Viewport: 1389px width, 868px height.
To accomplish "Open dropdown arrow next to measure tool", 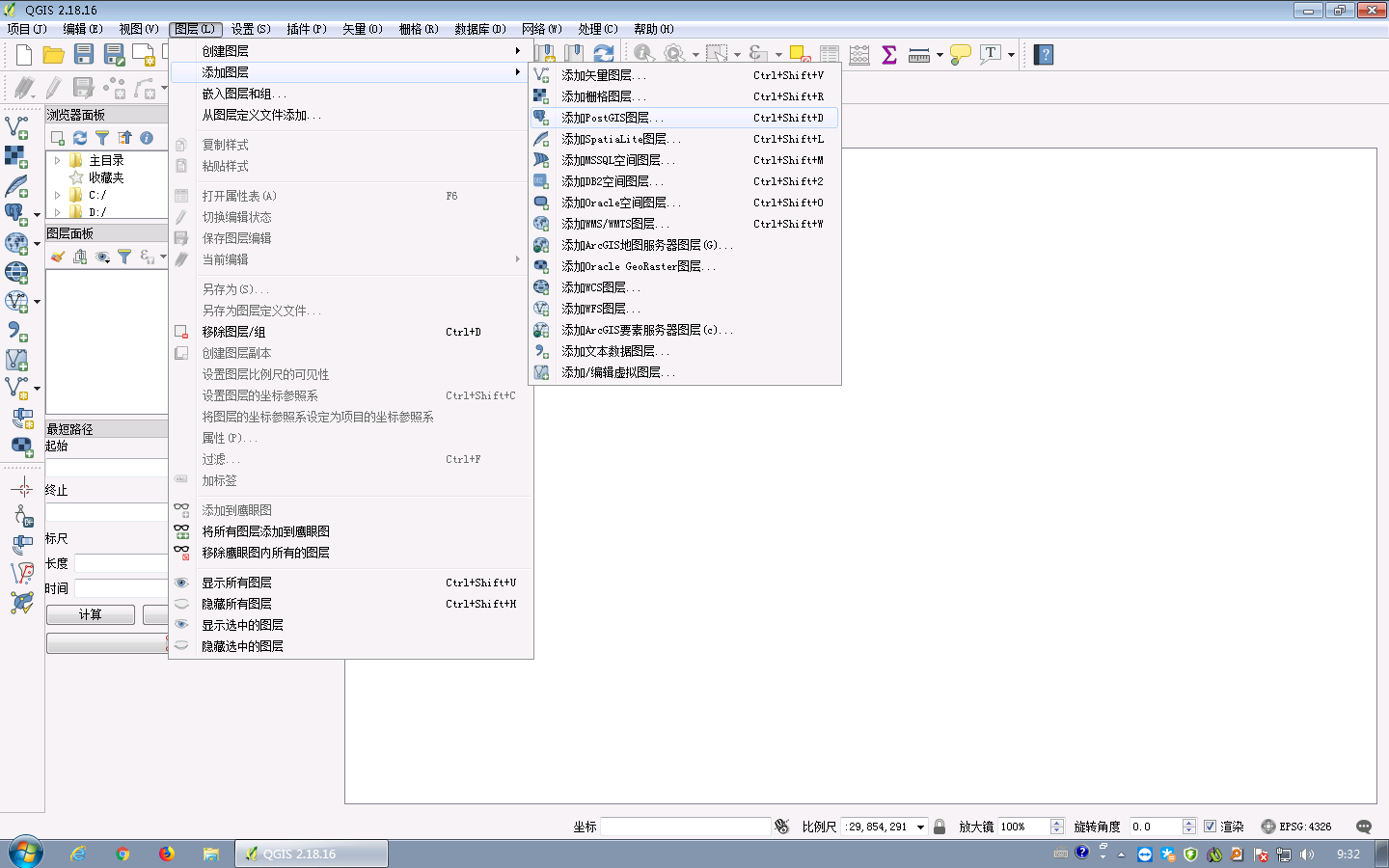I will coord(940,55).
